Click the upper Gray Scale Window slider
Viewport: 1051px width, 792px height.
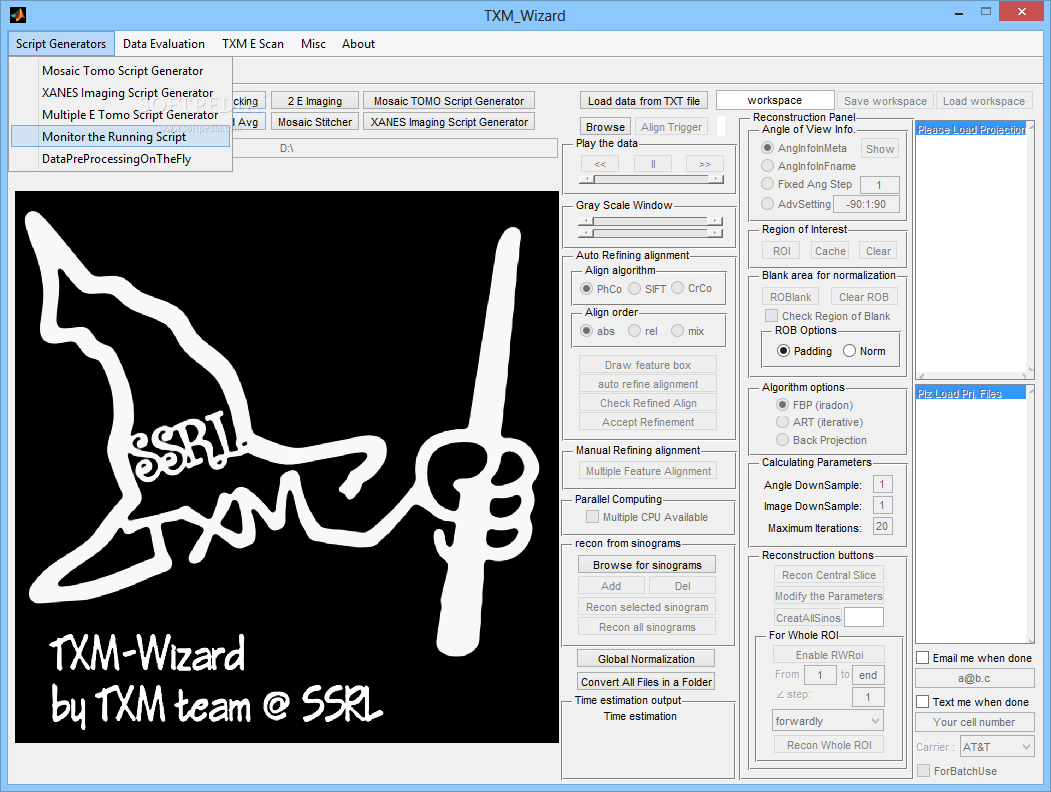(x=651, y=221)
